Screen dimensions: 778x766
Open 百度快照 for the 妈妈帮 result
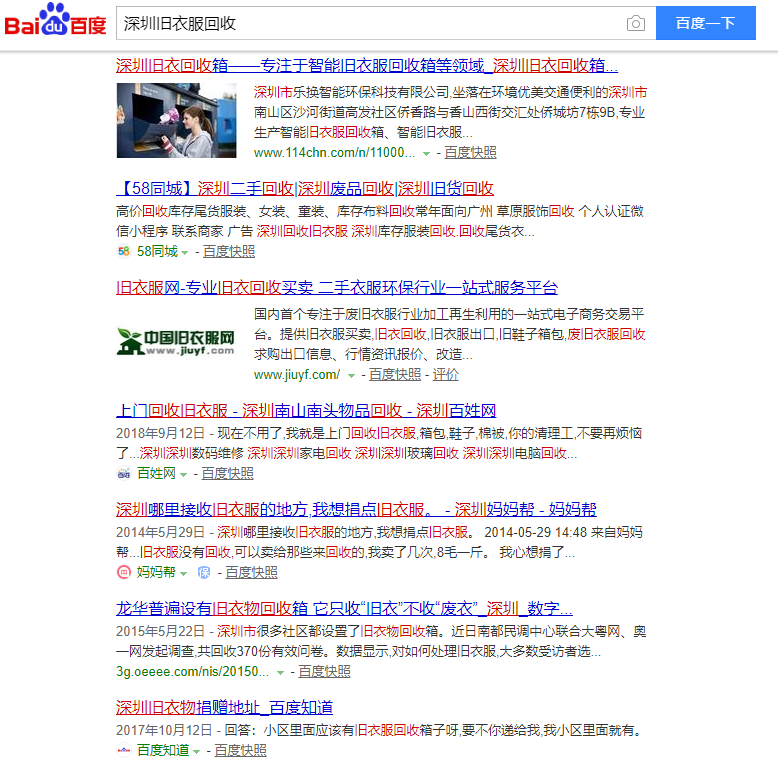point(252,573)
